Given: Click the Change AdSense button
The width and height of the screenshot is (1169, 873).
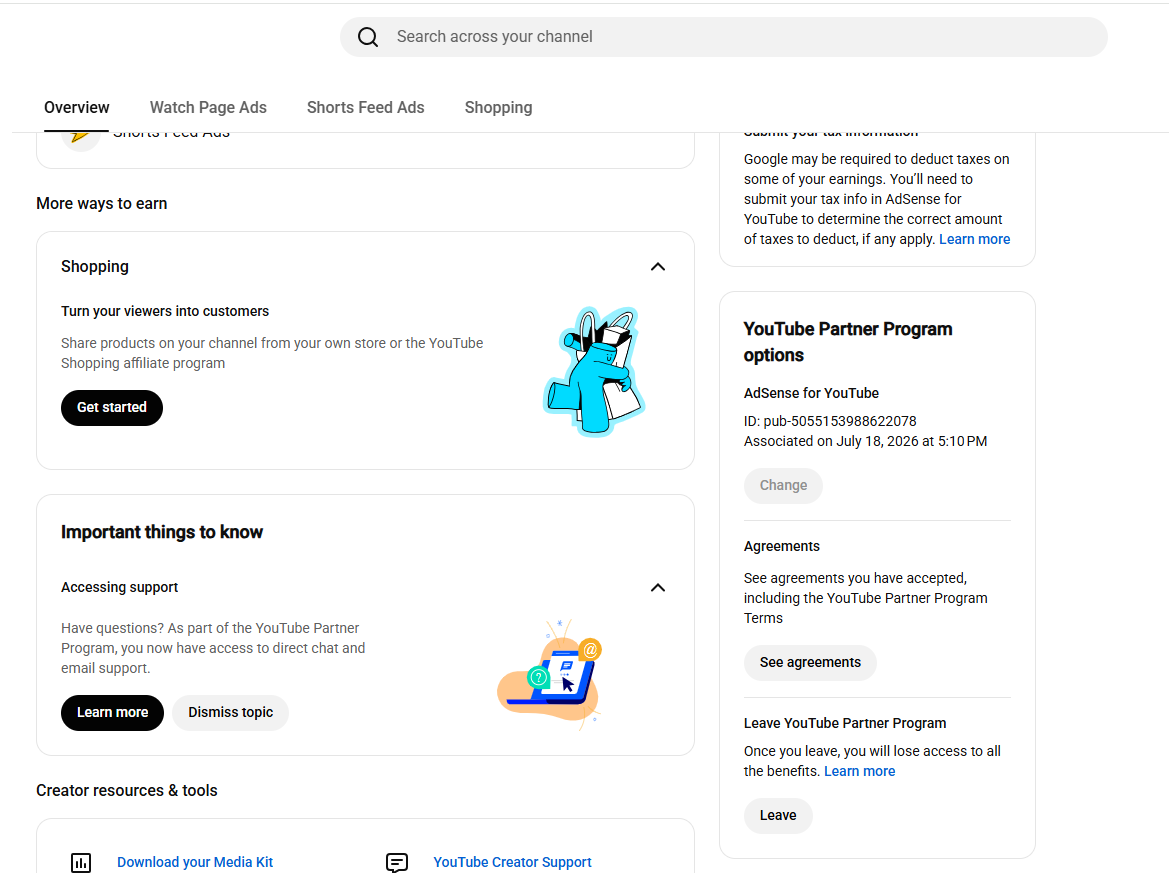Looking at the screenshot, I should pos(783,485).
